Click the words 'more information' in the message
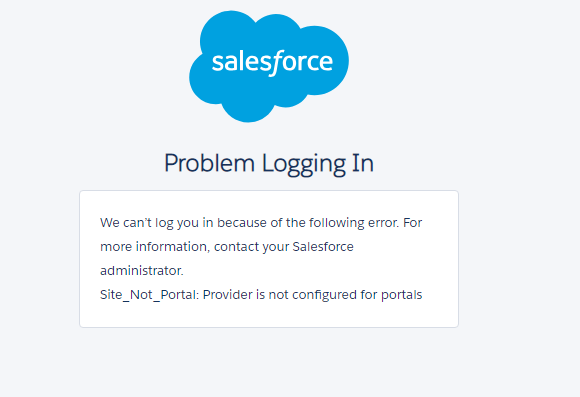 coord(153,247)
